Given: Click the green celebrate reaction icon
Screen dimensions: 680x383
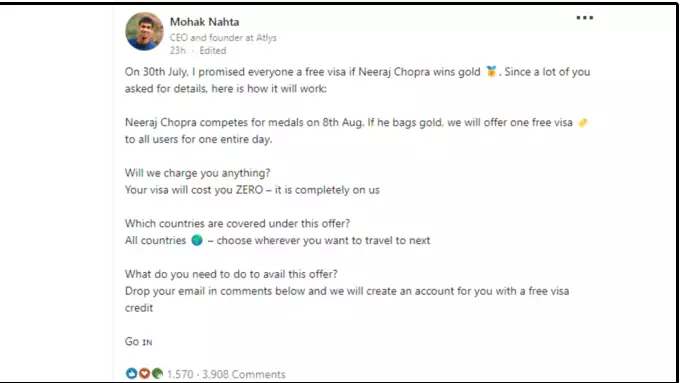Looking at the screenshot, I should 157,373.
